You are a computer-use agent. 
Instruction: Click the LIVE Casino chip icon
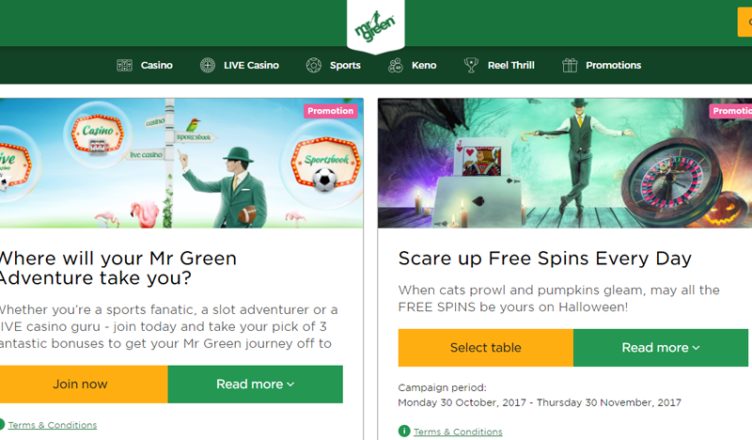(x=207, y=65)
